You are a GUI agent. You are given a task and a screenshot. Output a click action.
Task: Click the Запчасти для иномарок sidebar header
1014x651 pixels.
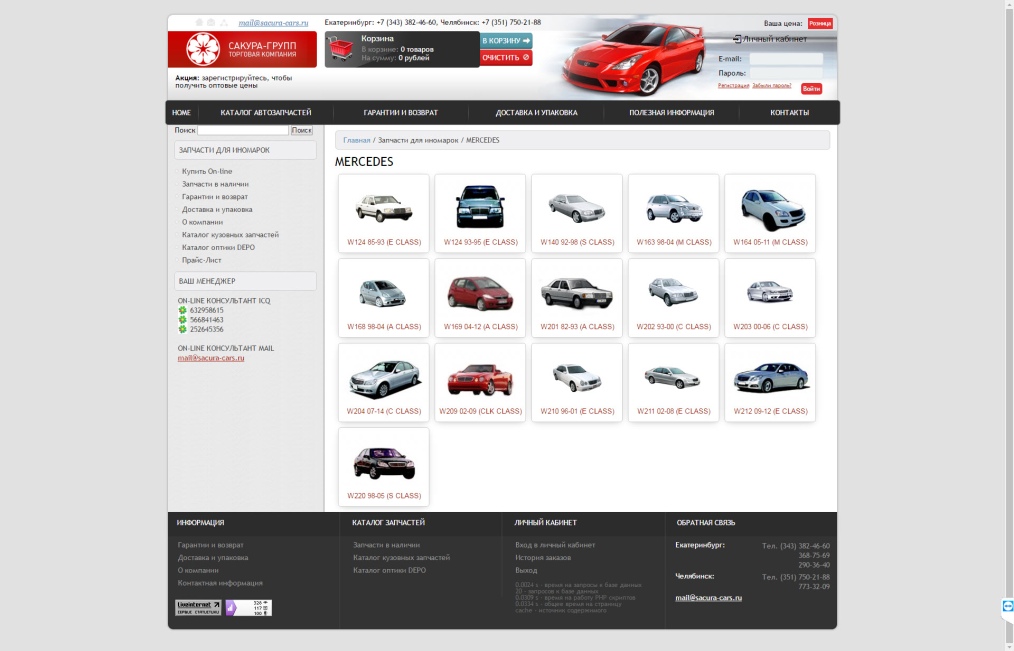tap(245, 150)
